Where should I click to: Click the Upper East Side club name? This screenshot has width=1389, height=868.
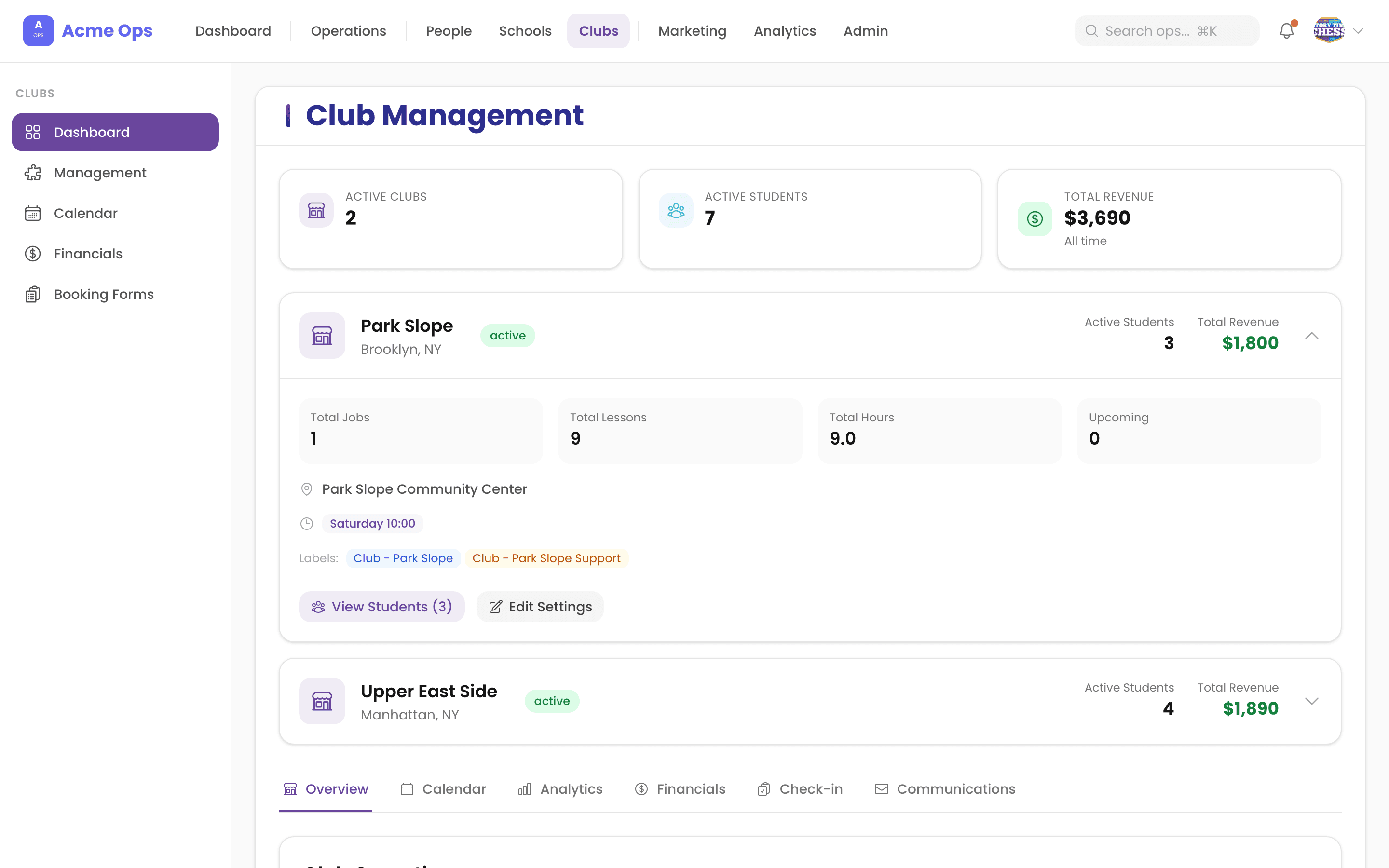coord(429,692)
